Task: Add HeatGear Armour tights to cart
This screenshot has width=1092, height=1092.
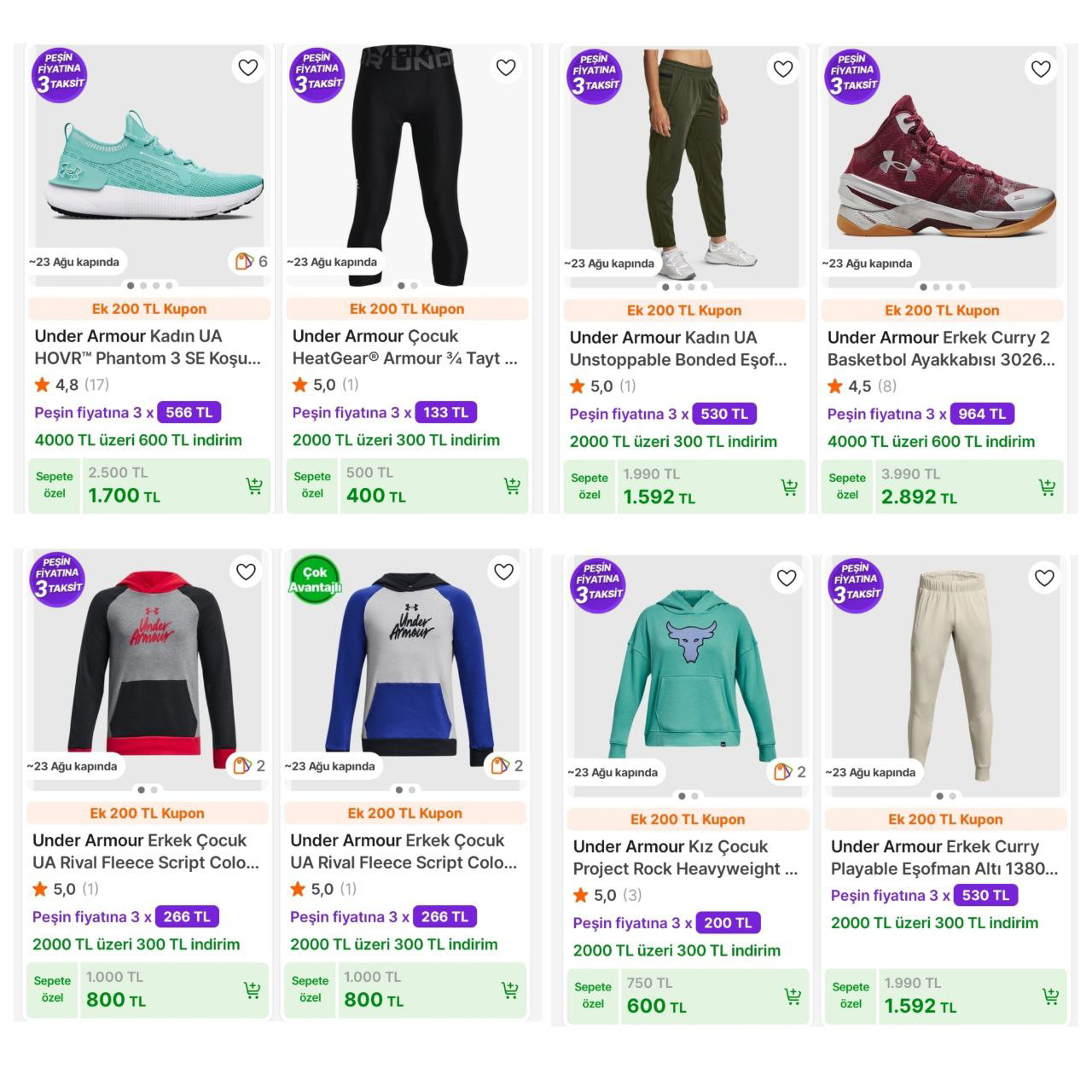Action: [x=512, y=486]
